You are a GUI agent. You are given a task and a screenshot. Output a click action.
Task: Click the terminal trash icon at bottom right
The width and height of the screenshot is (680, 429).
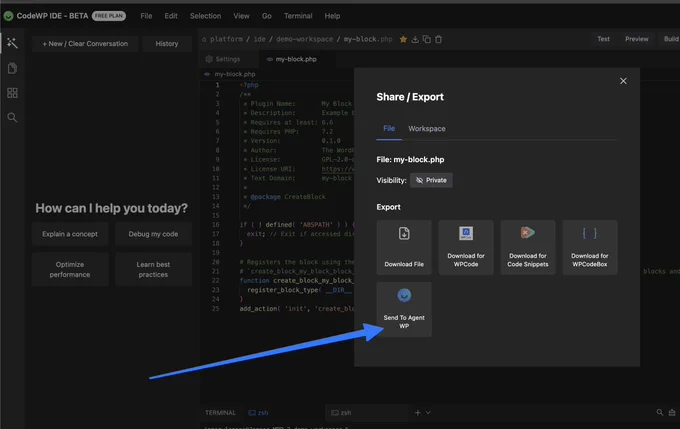coord(672,413)
